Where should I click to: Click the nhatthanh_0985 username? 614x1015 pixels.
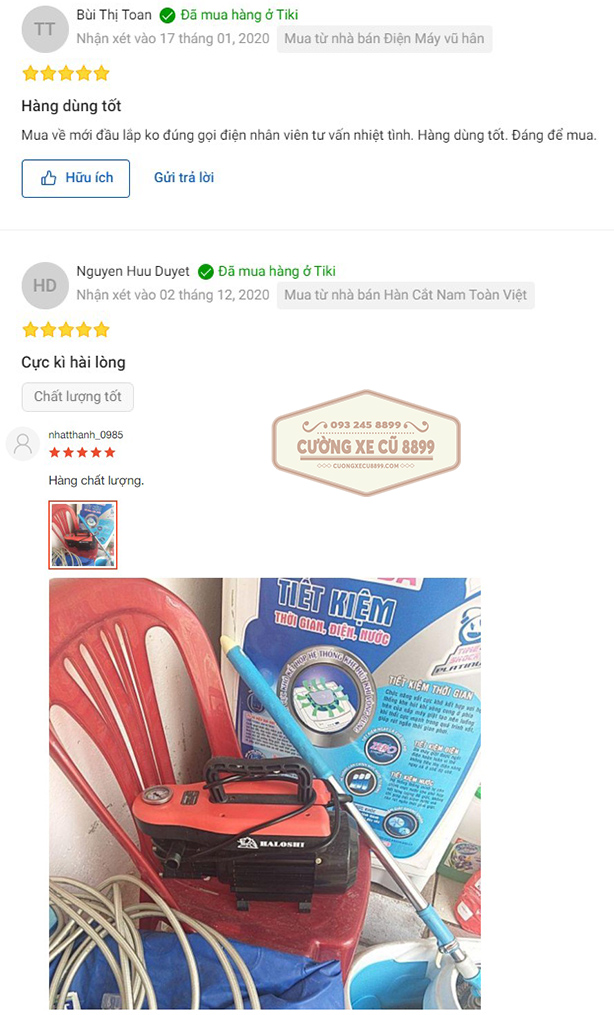pos(85,434)
